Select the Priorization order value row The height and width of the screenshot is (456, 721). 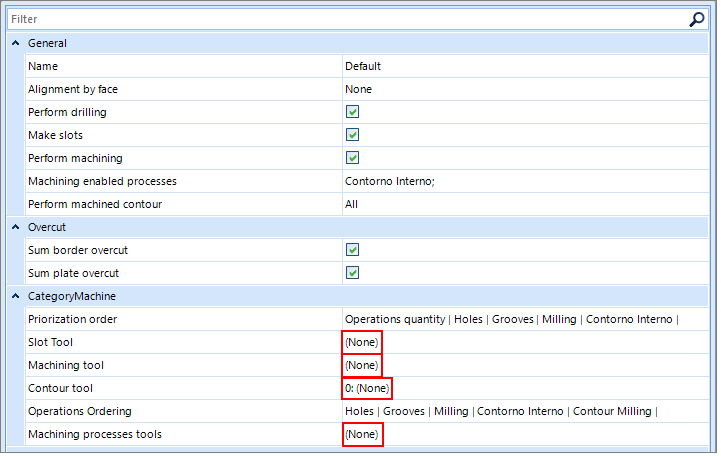pyautogui.click(x=511, y=319)
